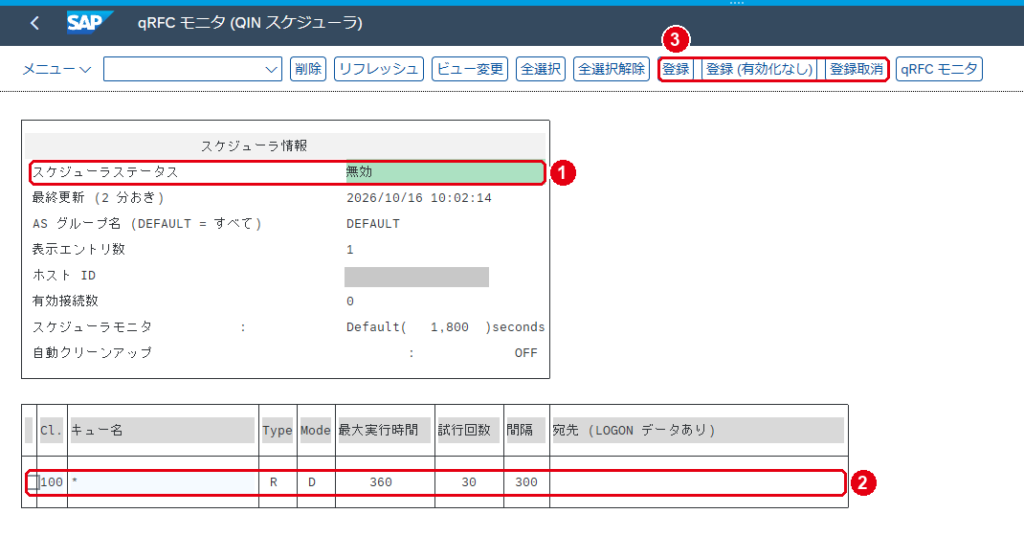The image size is (1024, 536).
Task: Open the qRFC モニタ button
Action: click(939, 69)
